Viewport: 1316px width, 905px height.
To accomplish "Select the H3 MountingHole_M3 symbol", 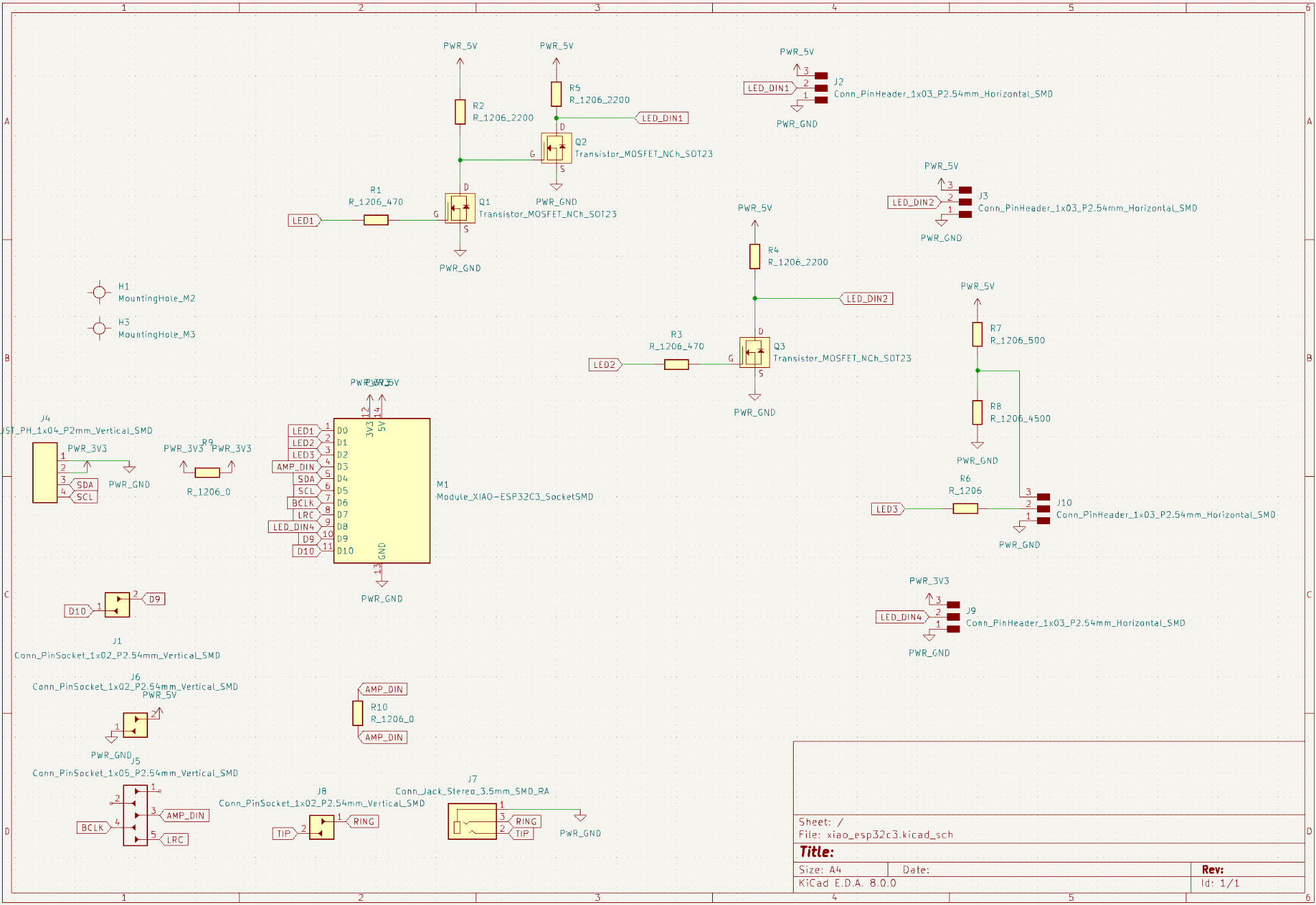I will [99, 329].
